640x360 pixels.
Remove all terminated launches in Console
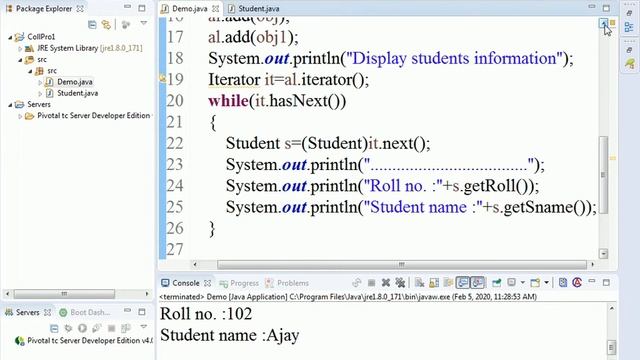(x=400, y=282)
